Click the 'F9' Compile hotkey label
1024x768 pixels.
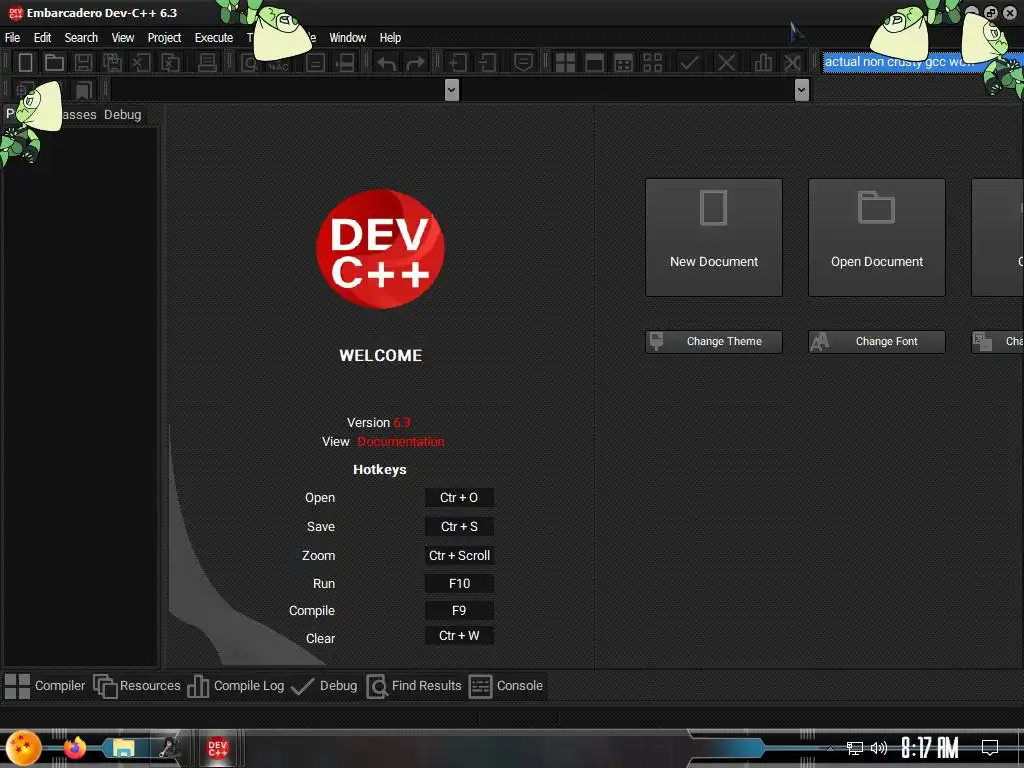click(459, 611)
